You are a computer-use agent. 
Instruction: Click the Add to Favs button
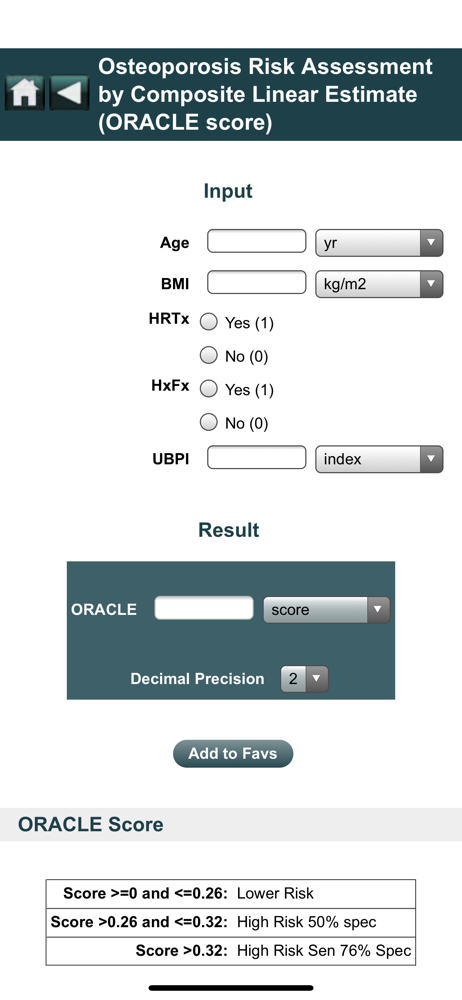233,754
